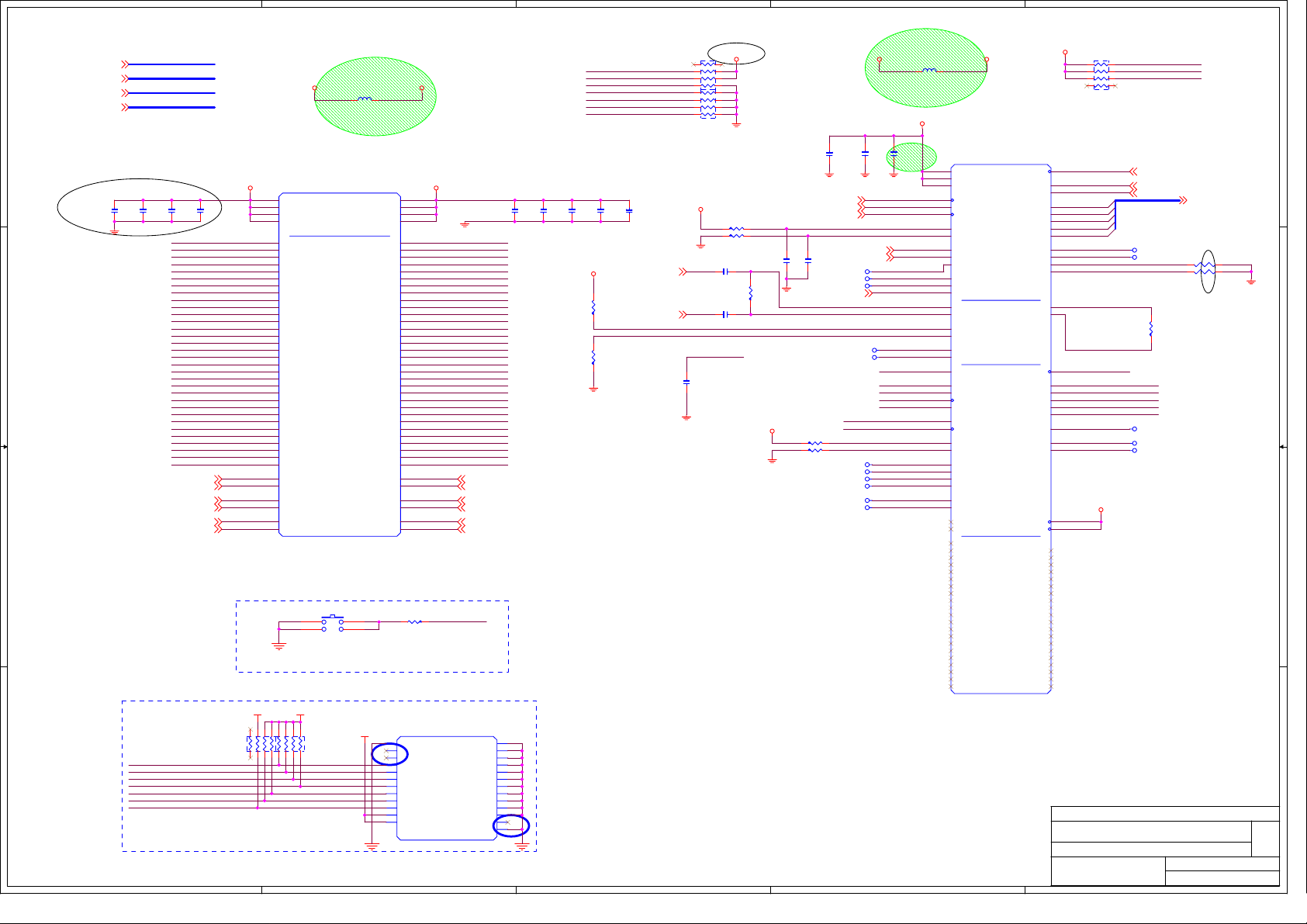1307x924 pixels.
Task: Click the resistor array in the bottom dashed box
Action: [276, 744]
